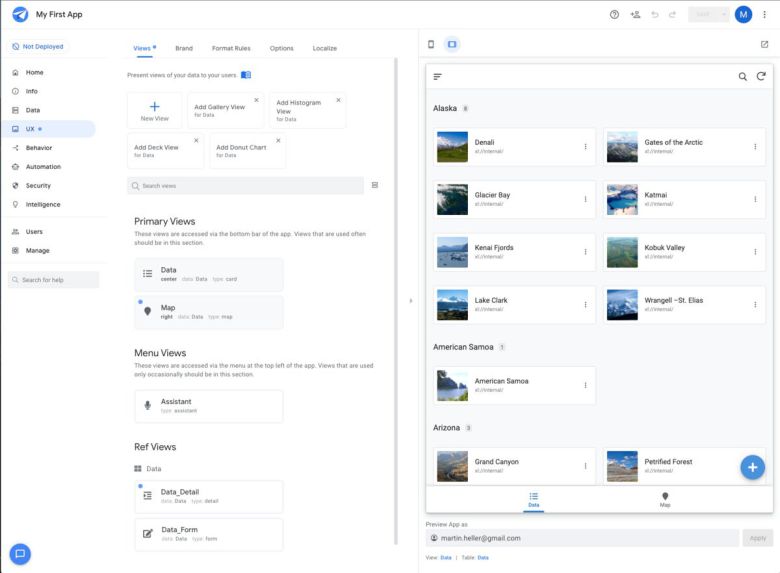Screen dimensions: 780x573
Task: Switch preview to mobile phone view
Action: [x=431, y=44]
